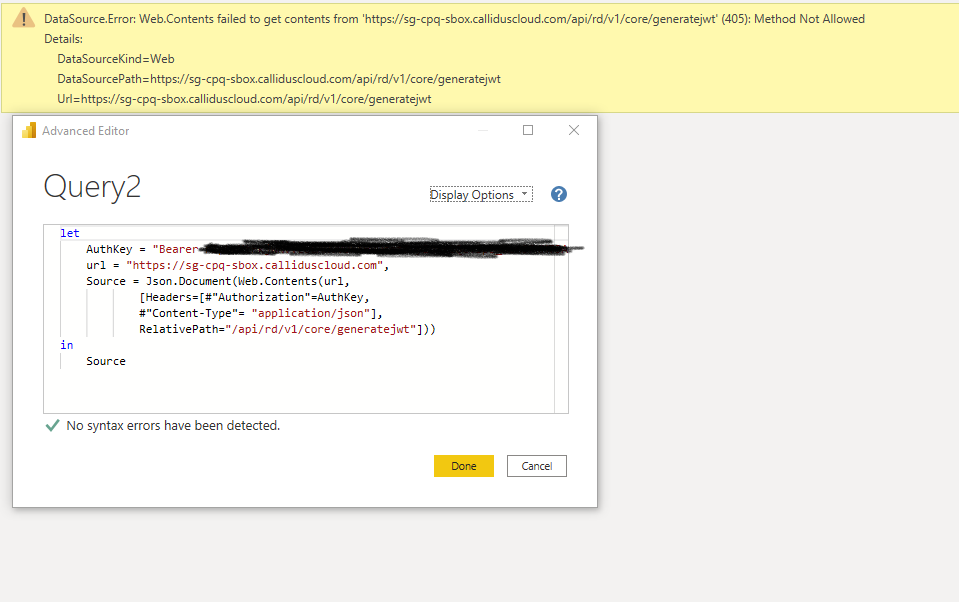Click the Query2 title heading

click(92, 187)
